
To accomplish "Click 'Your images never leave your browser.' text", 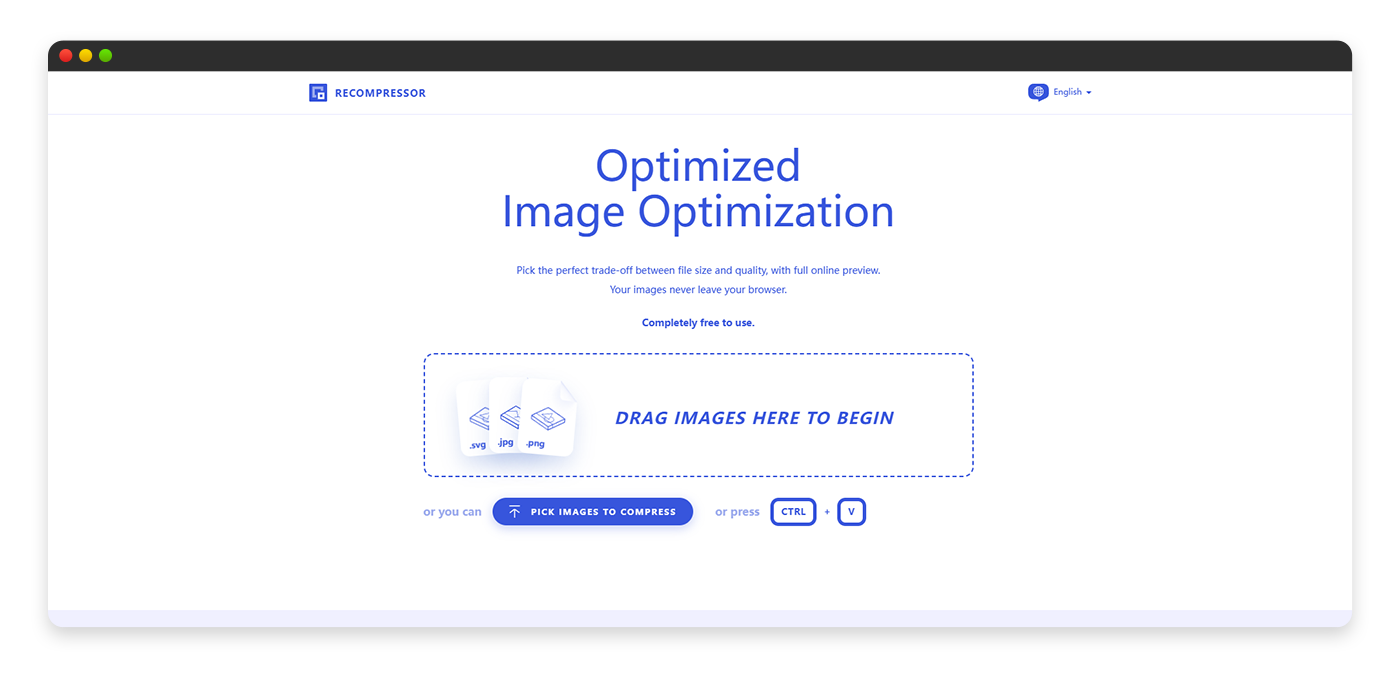I will pyautogui.click(x=698, y=290).
